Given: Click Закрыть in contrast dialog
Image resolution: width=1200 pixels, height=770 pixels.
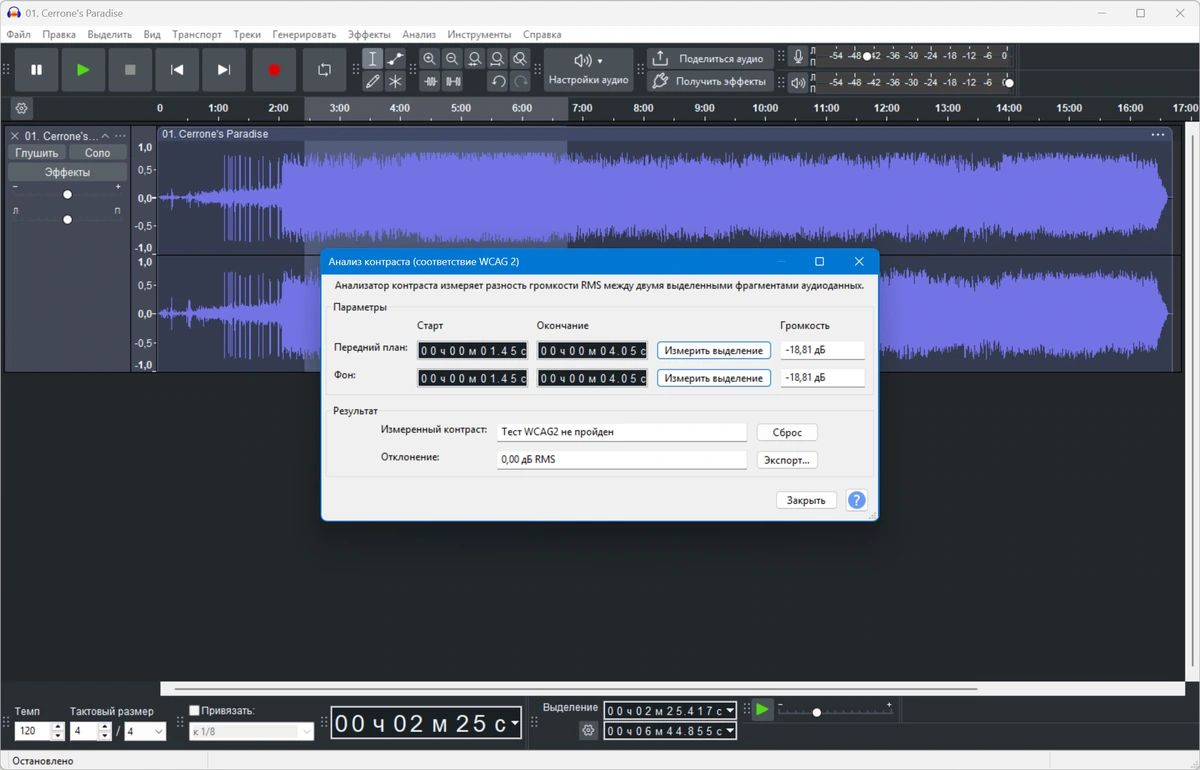Looking at the screenshot, I should pos(805,500).
